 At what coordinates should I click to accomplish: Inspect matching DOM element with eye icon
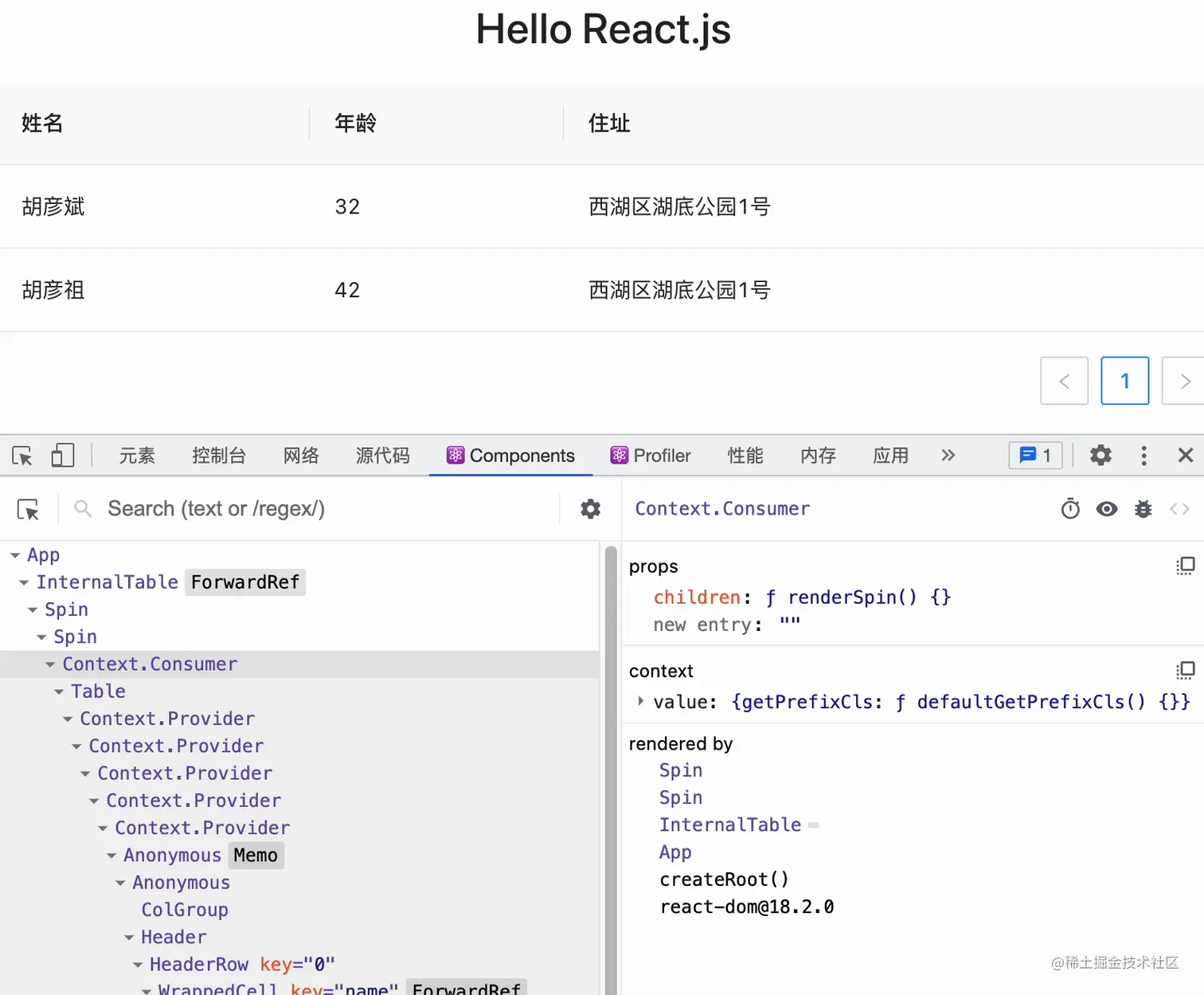[1107, 509]
